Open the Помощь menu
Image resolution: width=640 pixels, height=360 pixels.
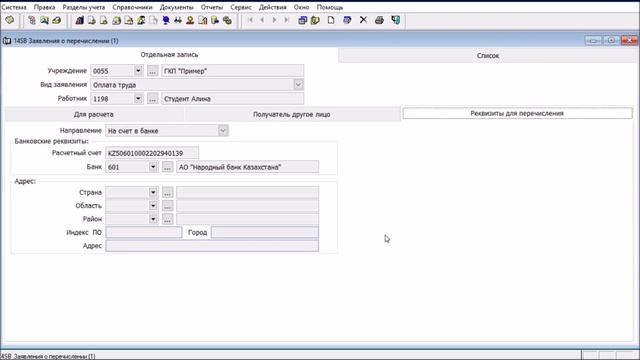pos(330,7)
